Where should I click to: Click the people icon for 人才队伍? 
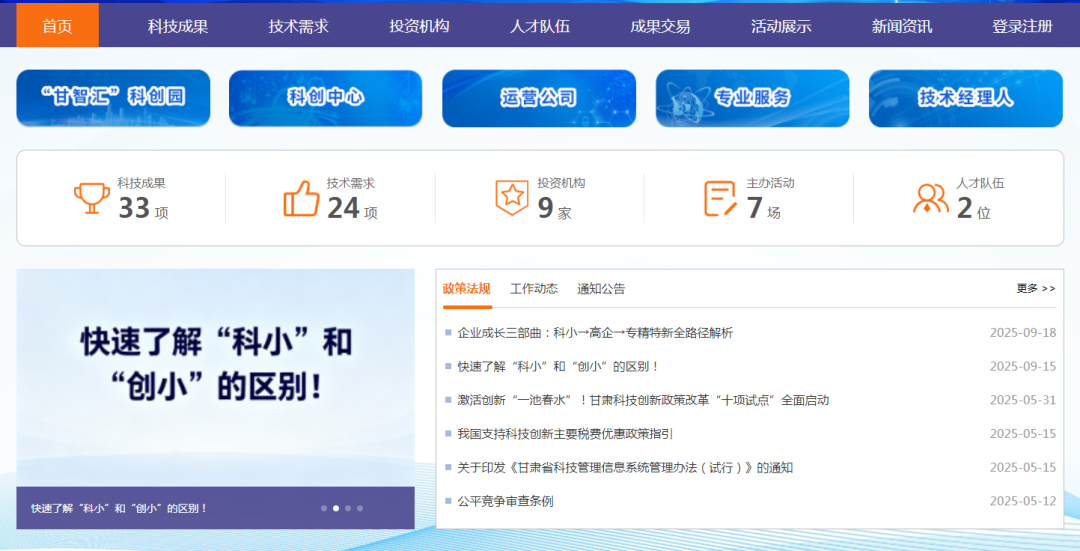[930, 198]
